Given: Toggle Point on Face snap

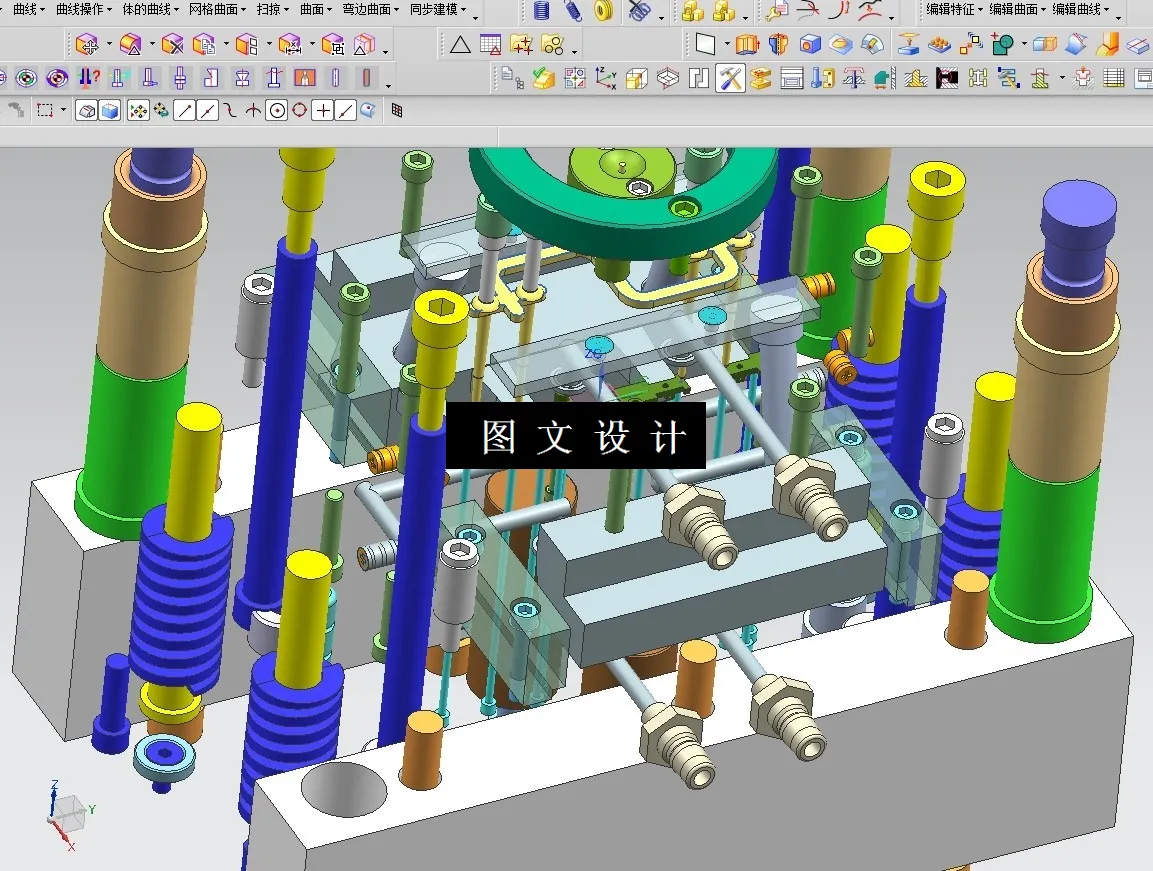Looking at the screenshot, I should tap(368, 111).
